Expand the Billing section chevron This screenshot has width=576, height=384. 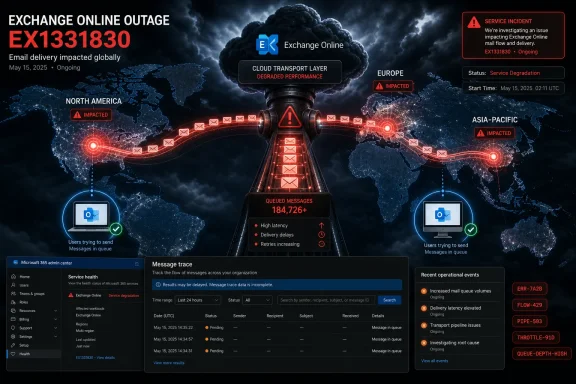tap(55, 319)
